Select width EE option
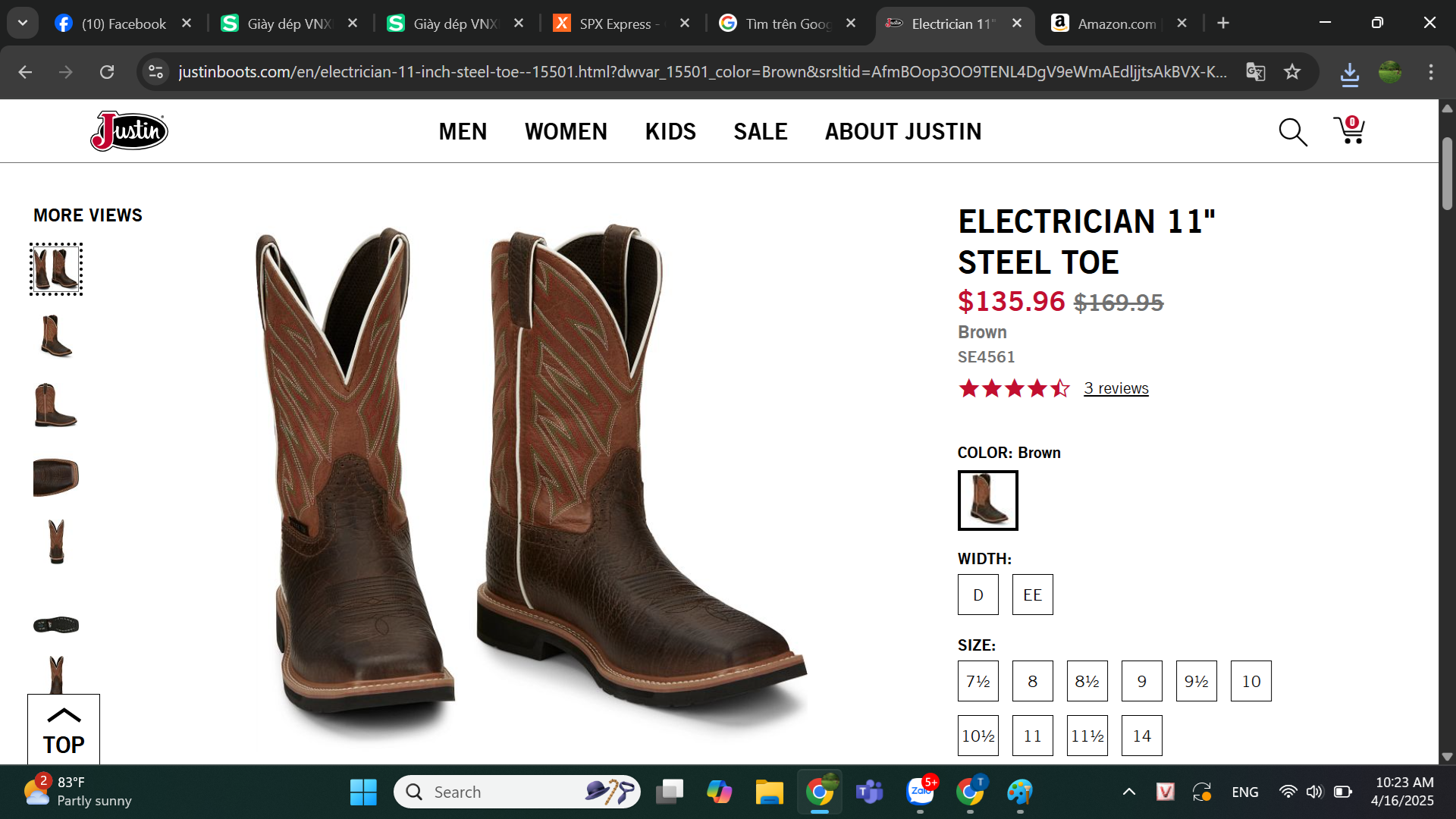Screen dimensions: 1456x819 pyautogui.click(x=1032, y=595)
